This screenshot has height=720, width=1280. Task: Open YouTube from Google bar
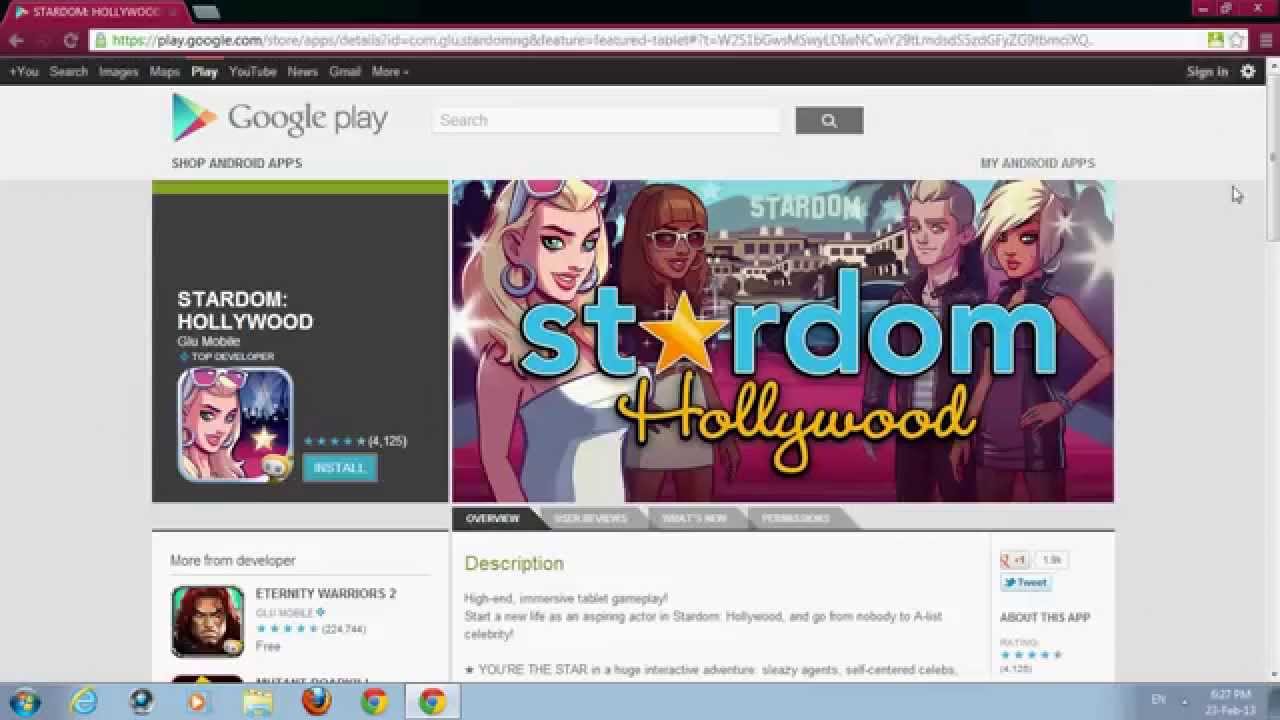pyautogui.click(x=252, y=71)
